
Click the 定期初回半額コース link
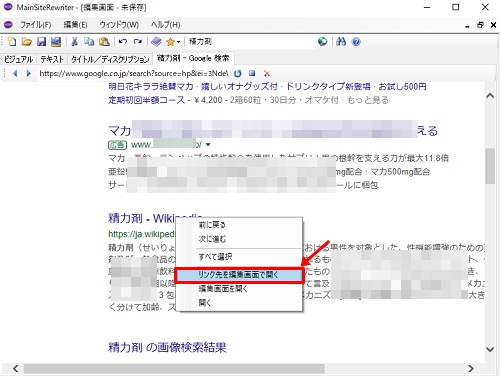tap(146, 100)
